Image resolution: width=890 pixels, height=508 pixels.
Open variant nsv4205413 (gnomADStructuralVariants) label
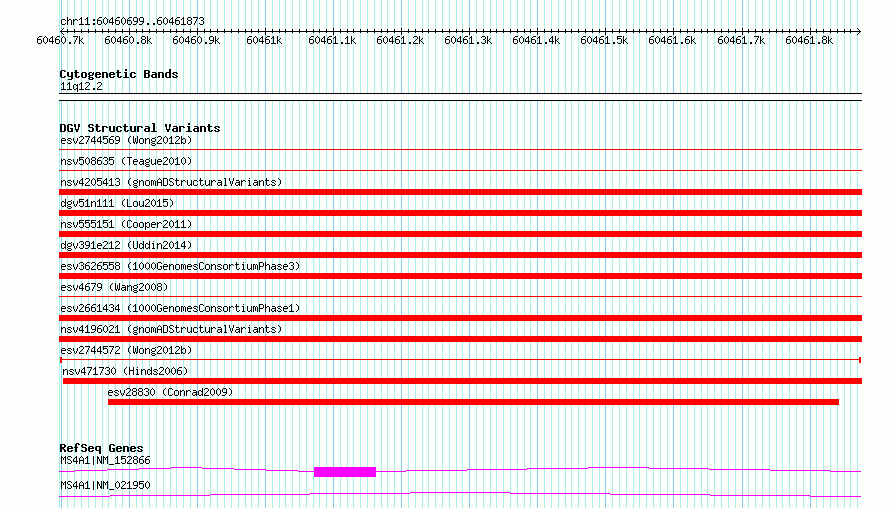point(171,182)
